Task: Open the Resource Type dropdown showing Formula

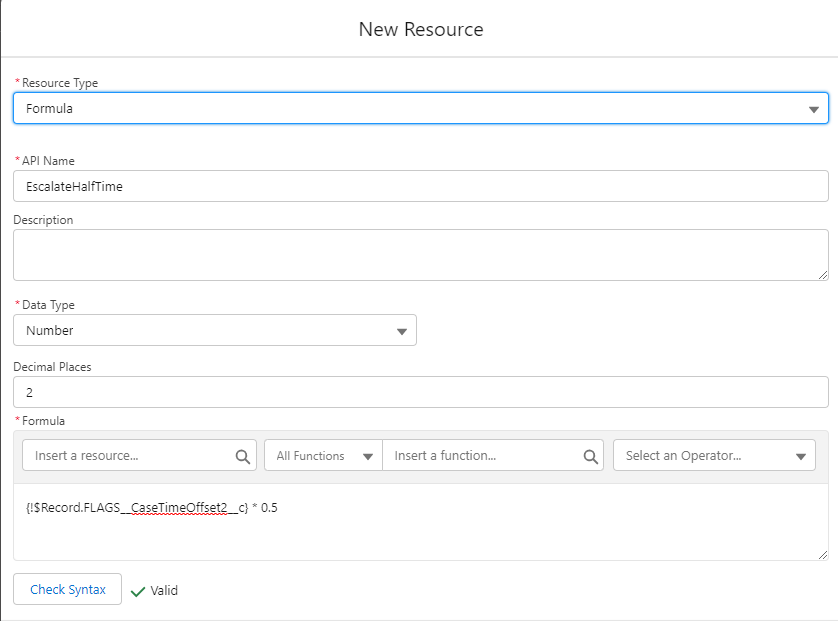Action: pos(421,108)
